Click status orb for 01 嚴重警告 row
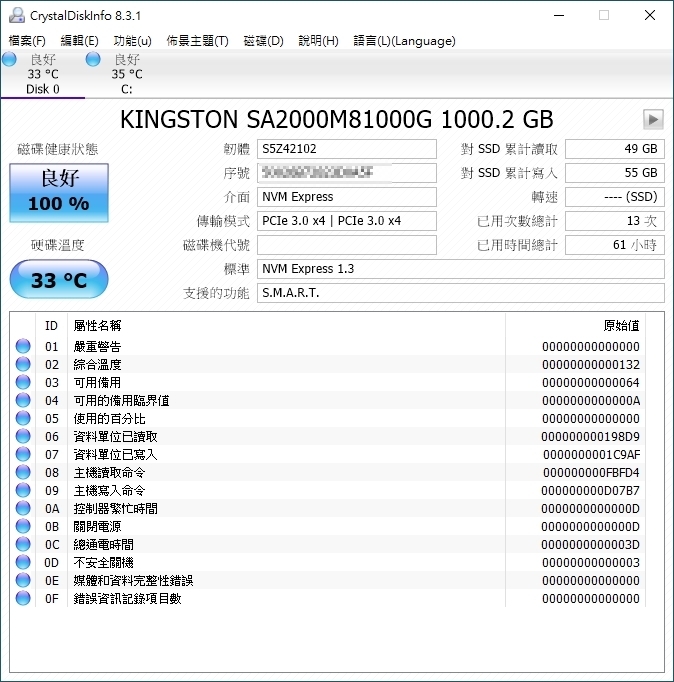674x682 pixels. coord(23,347)
